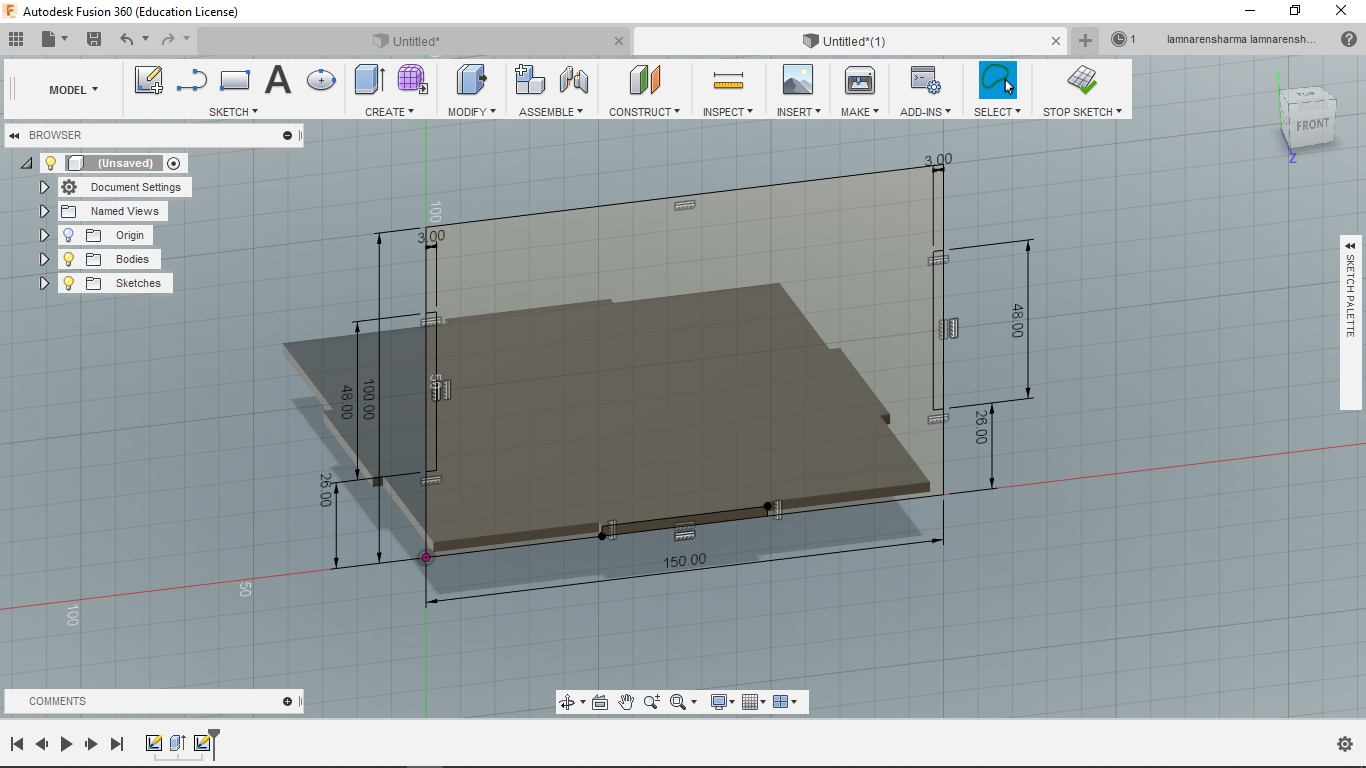Choose the Rectangle sketch tool

pos(235,80)
